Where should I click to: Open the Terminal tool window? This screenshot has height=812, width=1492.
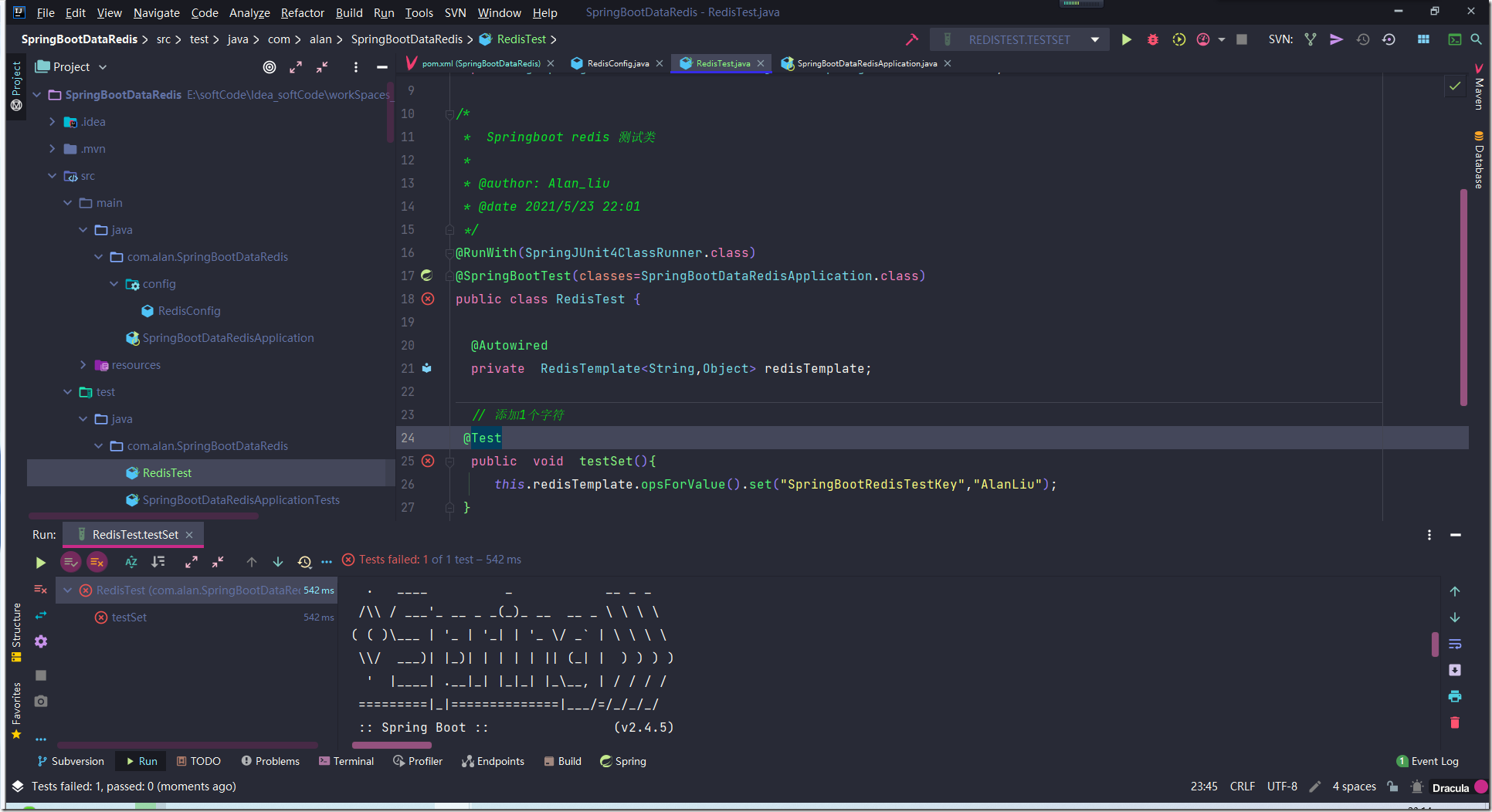[x=346, y=761]
